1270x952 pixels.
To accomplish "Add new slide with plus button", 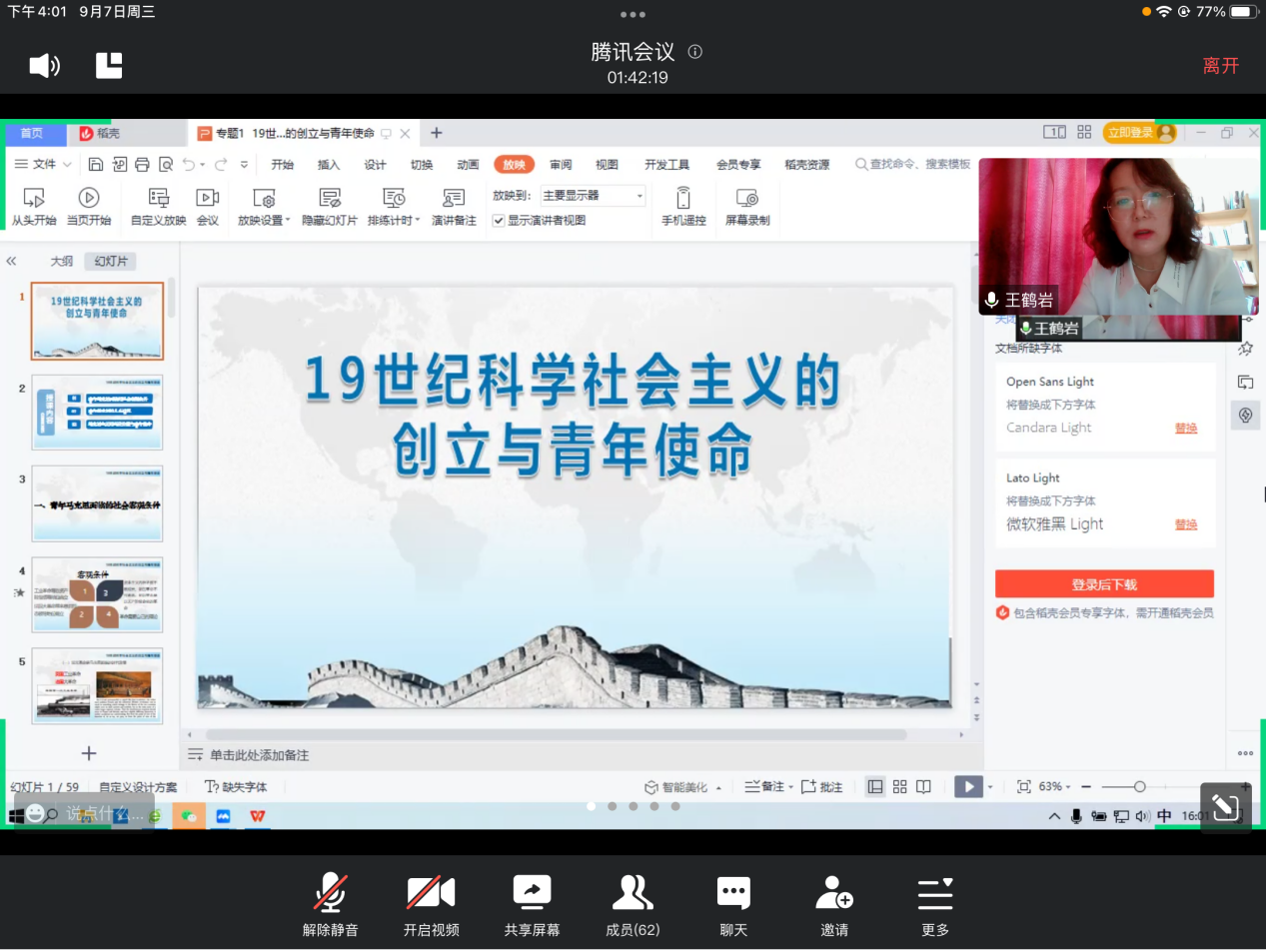I will coord(89,753).
